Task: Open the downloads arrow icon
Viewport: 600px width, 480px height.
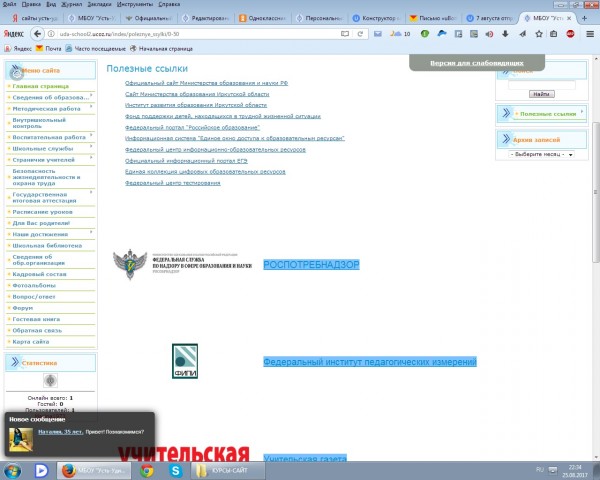Action: coord(505,34)
